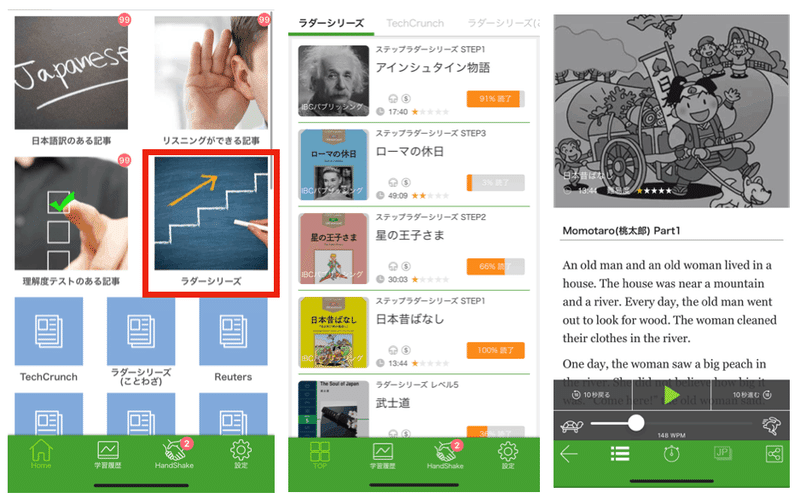Viewport: 800px width, 498px height.
Task: Open the ラダーシリーズ category tile
Action: [211, 223]
